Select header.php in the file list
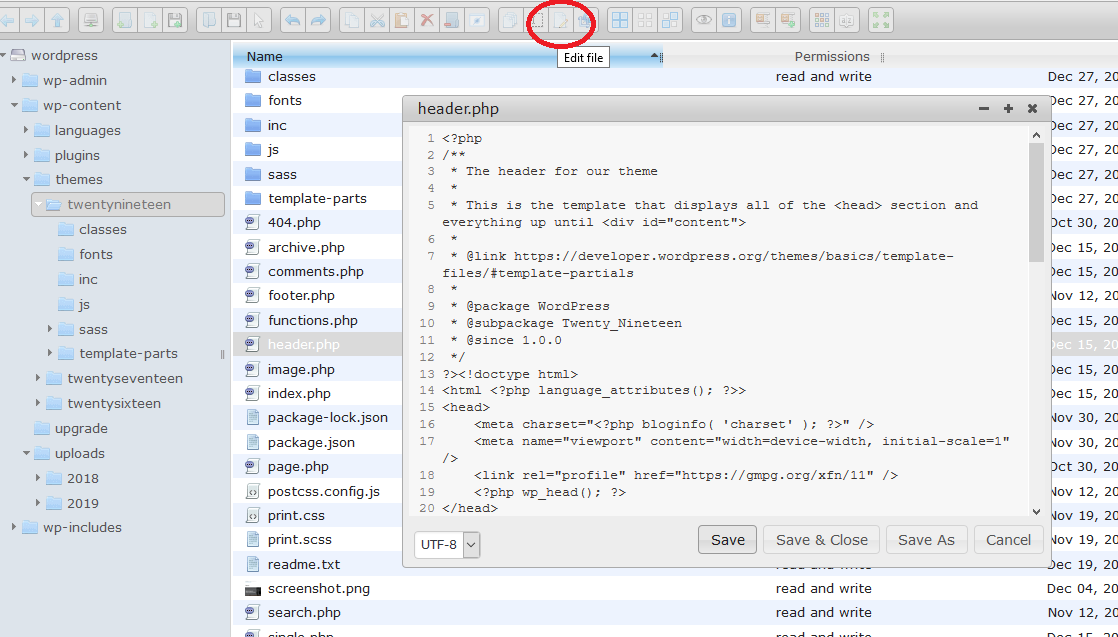Viewport: 1118px width, 637px height. click(303, 345)
